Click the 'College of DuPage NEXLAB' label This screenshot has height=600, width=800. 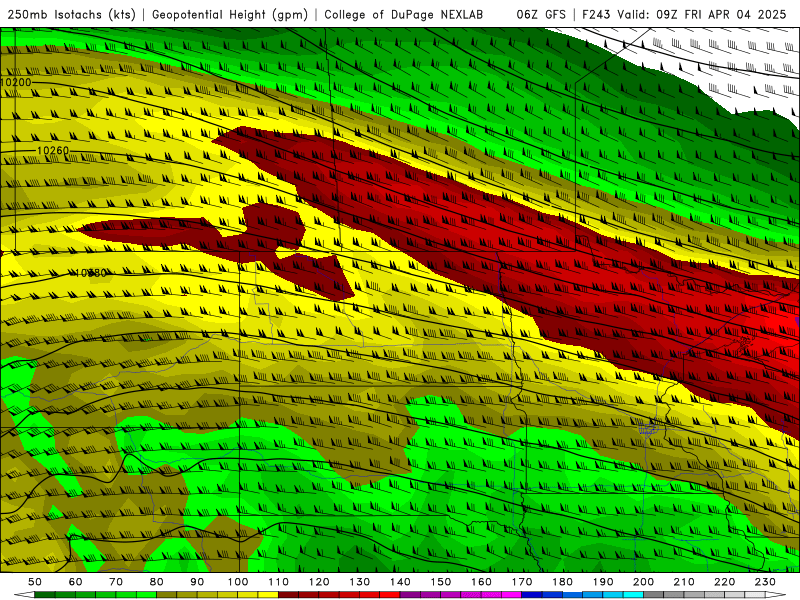pyautogui.click(x=404, y=14)
